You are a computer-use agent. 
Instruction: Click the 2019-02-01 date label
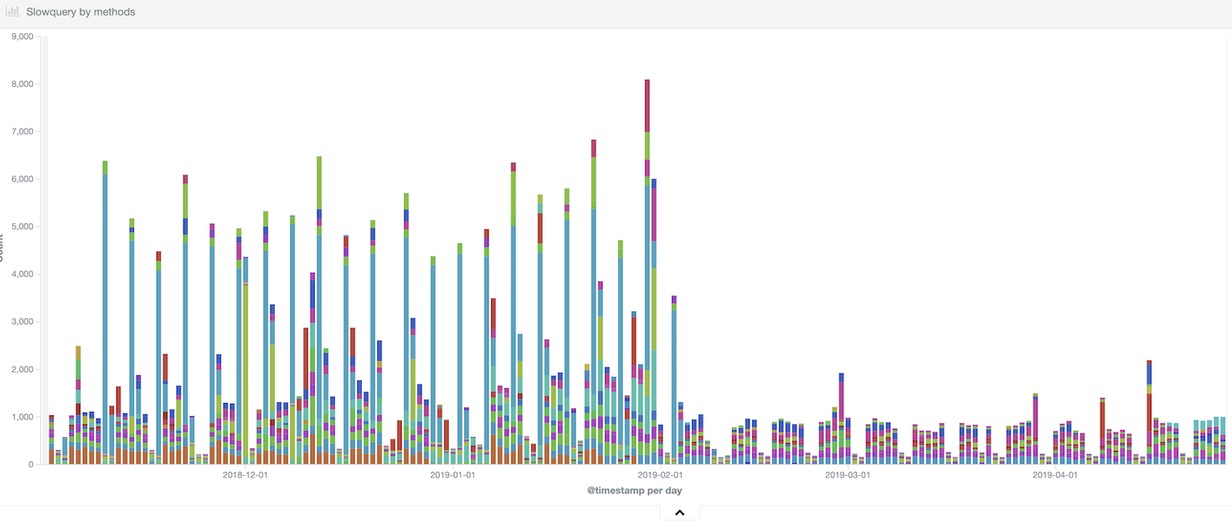(x=660, y=475)
